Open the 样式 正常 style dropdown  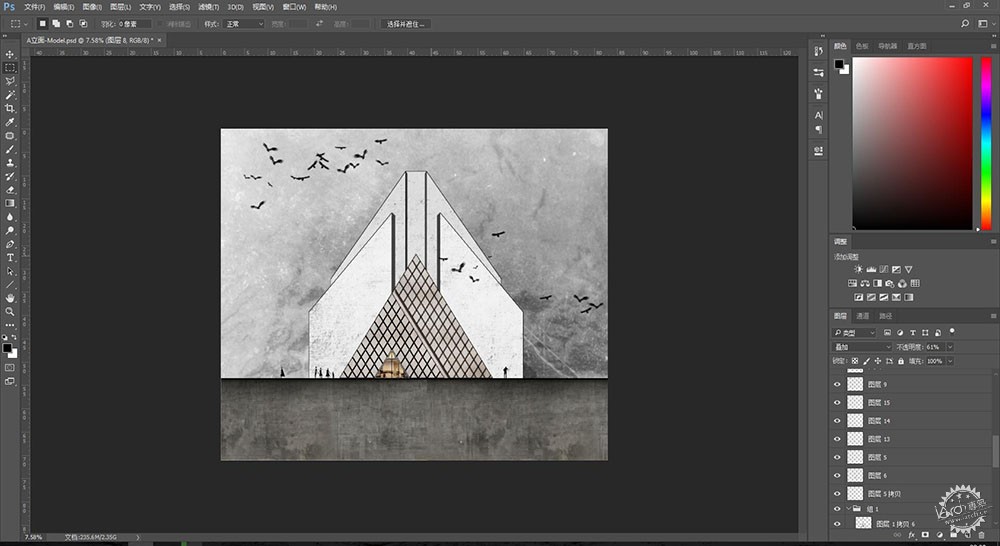click(244, 24)
